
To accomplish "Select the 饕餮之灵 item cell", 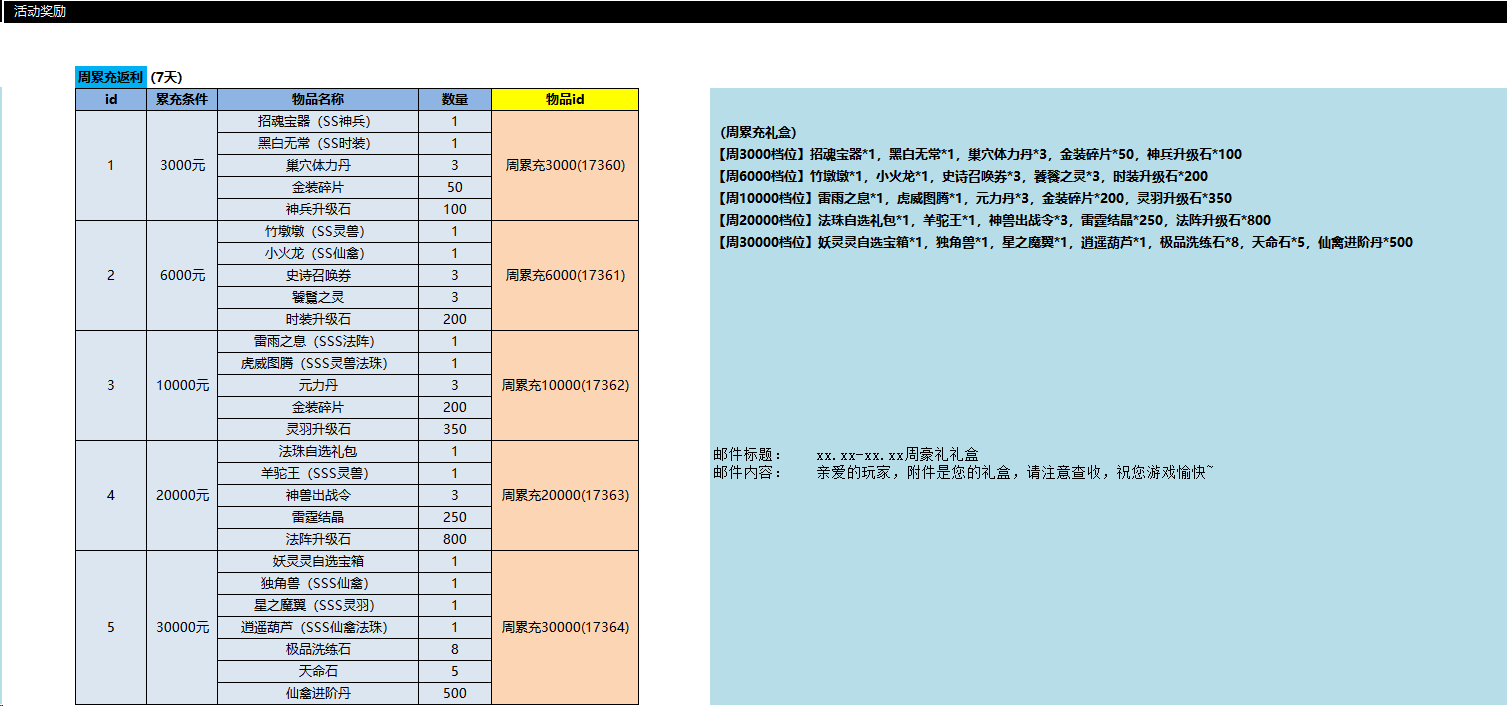I will tap(318, 297).
